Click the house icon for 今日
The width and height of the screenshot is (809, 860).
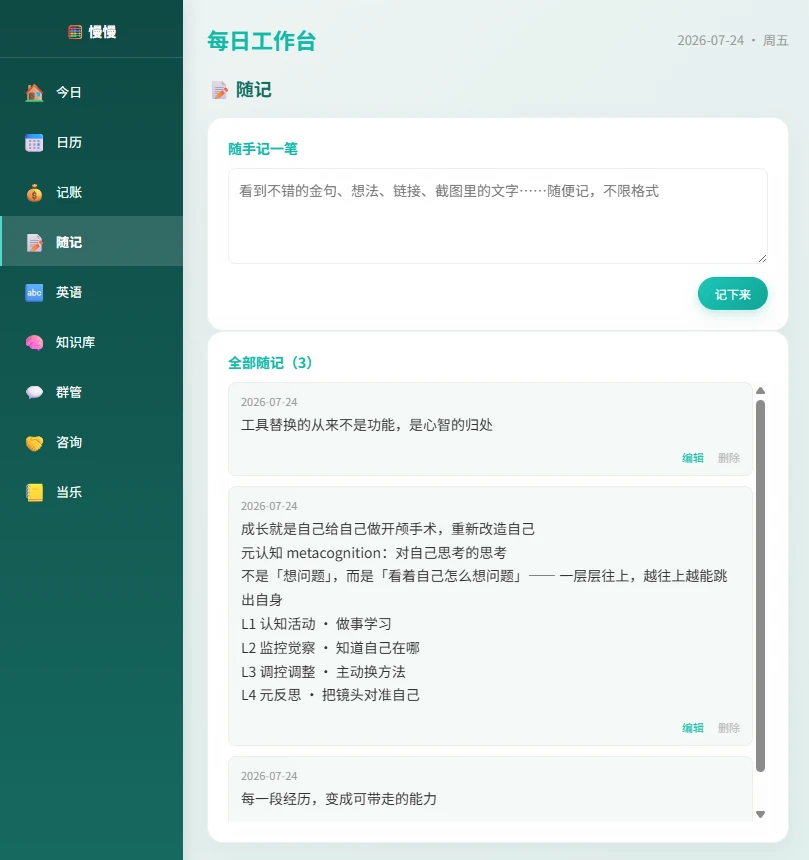[34, 92]
